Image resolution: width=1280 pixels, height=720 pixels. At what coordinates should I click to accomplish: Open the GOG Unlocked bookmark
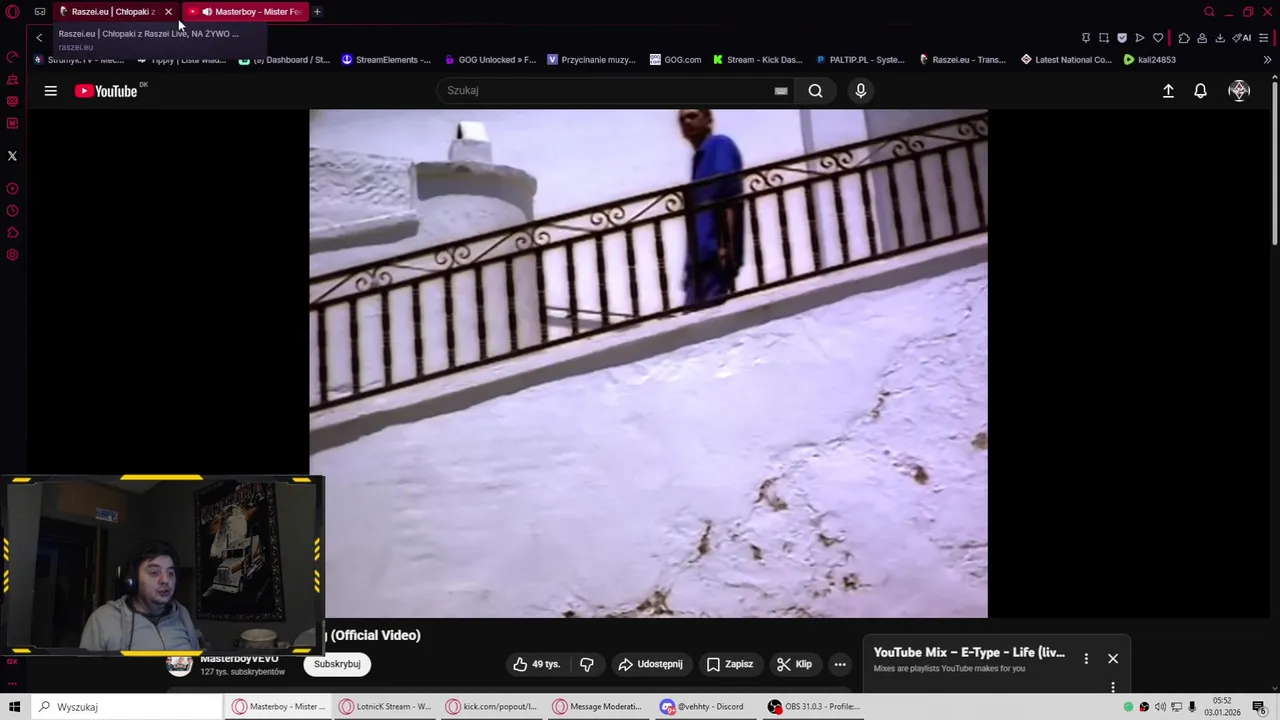490,60
